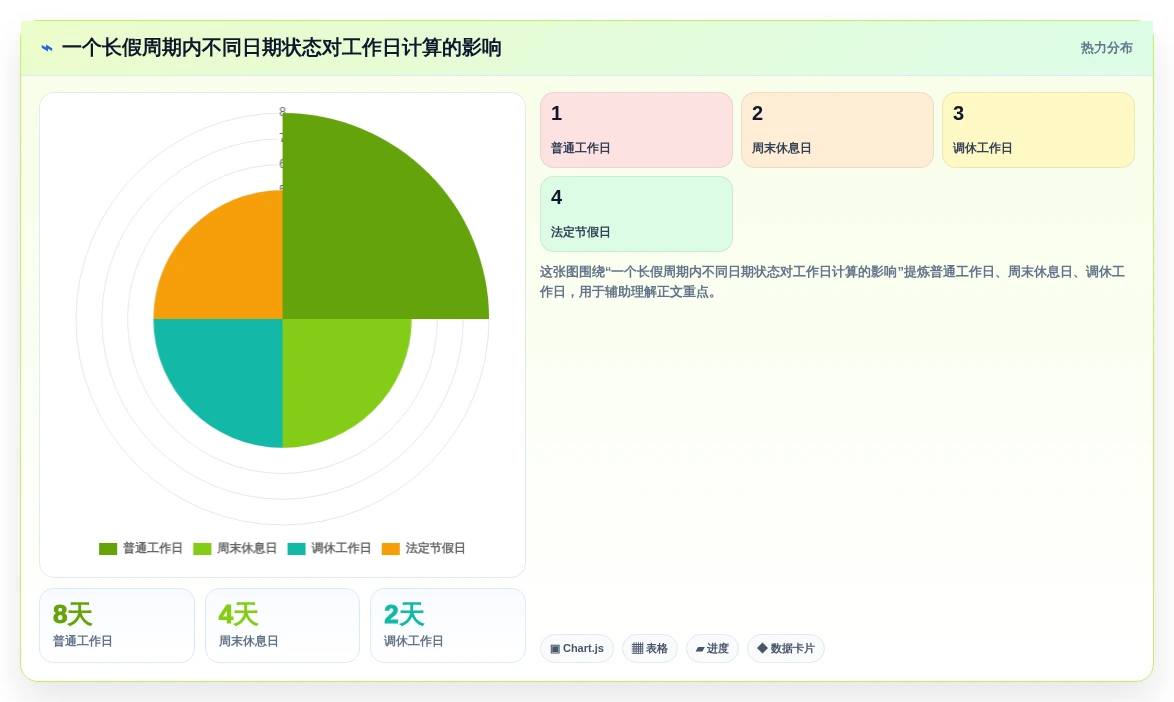Click the description paragraph starting 这张图围绕
Viewport: 1174px width, 702px height.
[x=833, y=281]
